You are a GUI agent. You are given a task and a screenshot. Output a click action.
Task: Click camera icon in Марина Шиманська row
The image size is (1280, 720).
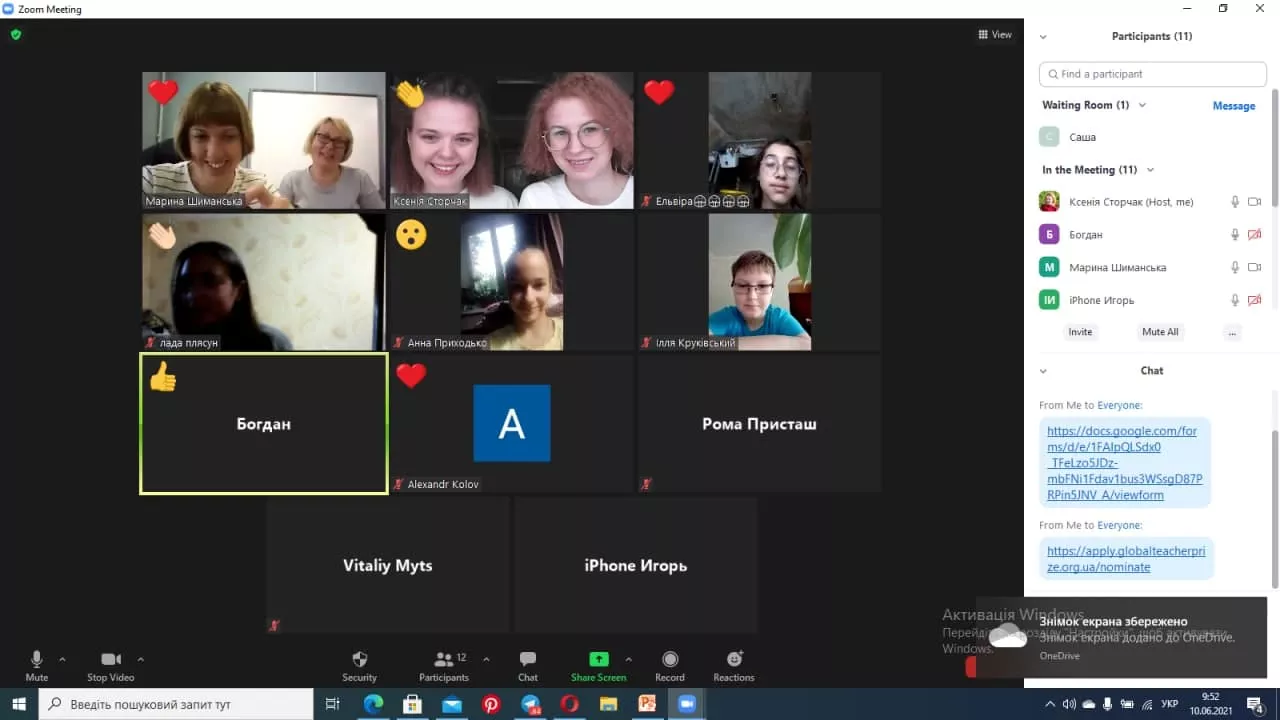[1255, 267]
